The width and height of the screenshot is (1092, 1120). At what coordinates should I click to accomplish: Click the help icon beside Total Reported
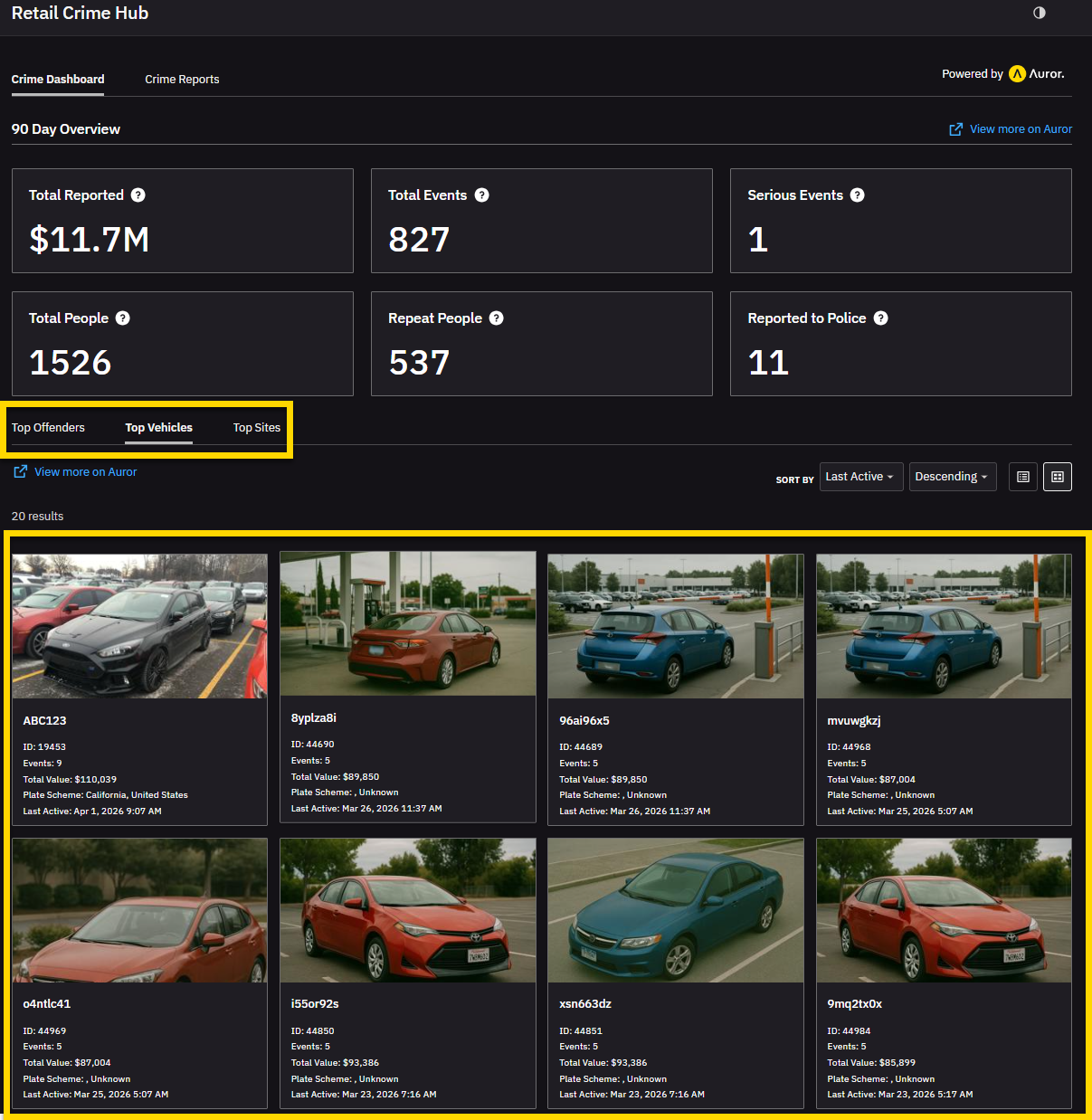(x=138, y=195)
